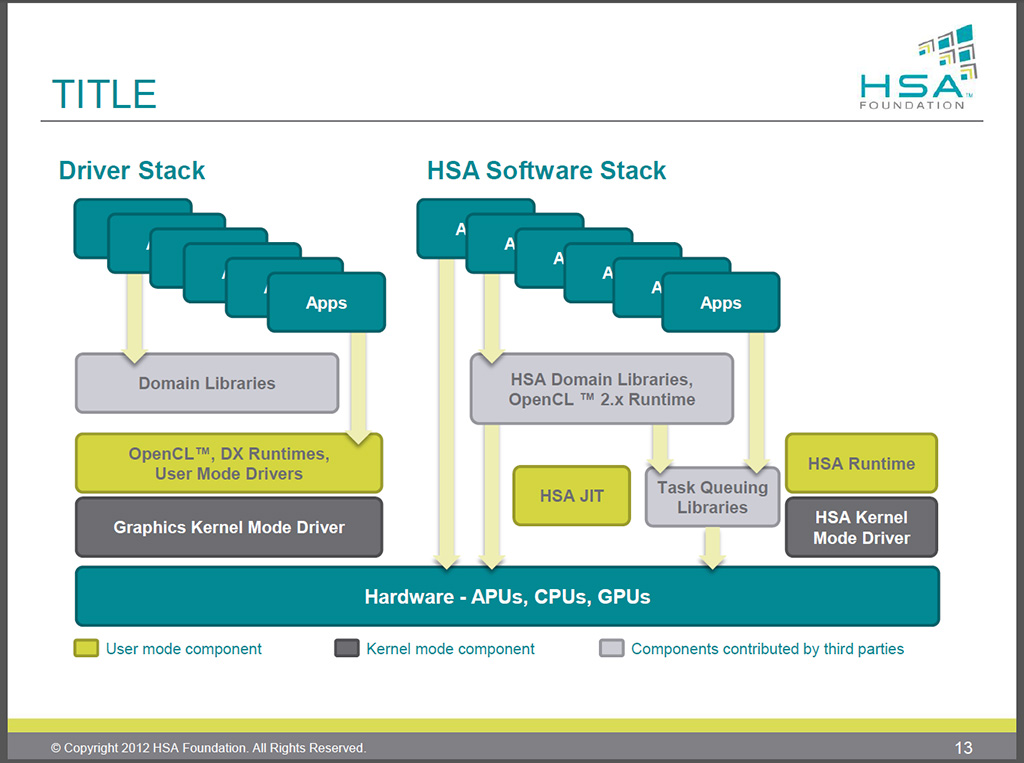Select the front Apps box under HSA Software Stack
This screenshot has width=1024, height=763.
720,303
